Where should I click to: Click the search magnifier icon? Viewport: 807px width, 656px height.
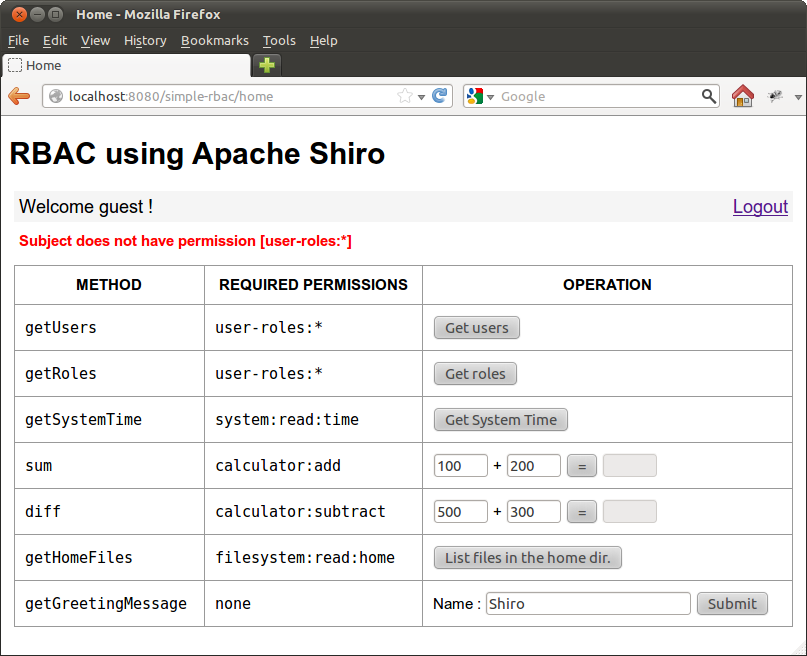709,96
